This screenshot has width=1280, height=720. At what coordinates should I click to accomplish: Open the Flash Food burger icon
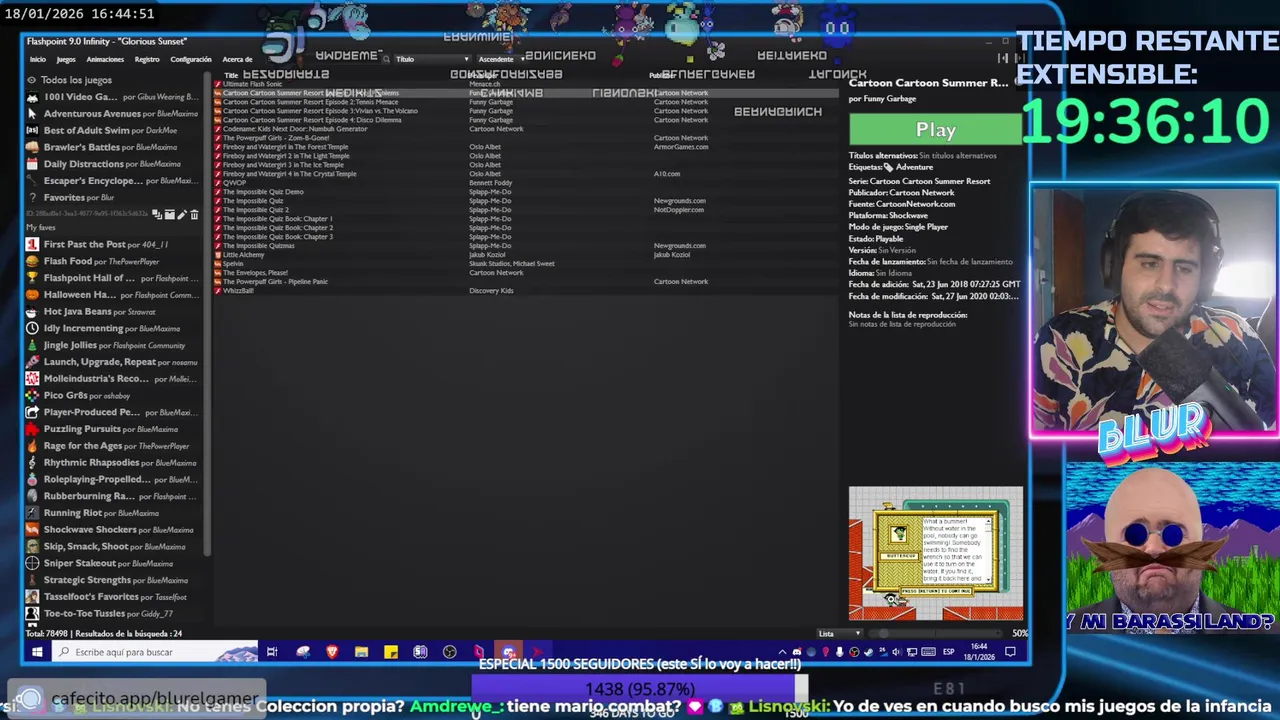click(x=33, y=261)
